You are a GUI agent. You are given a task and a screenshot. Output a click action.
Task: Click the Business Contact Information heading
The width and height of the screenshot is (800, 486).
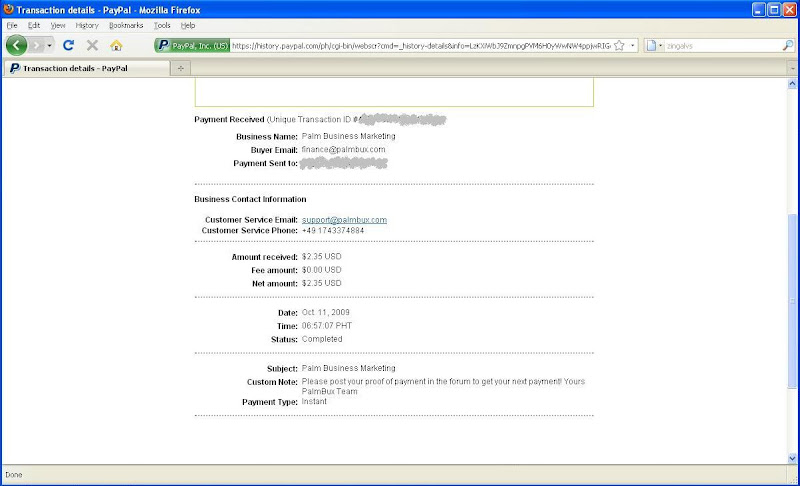tap(250, 199)
